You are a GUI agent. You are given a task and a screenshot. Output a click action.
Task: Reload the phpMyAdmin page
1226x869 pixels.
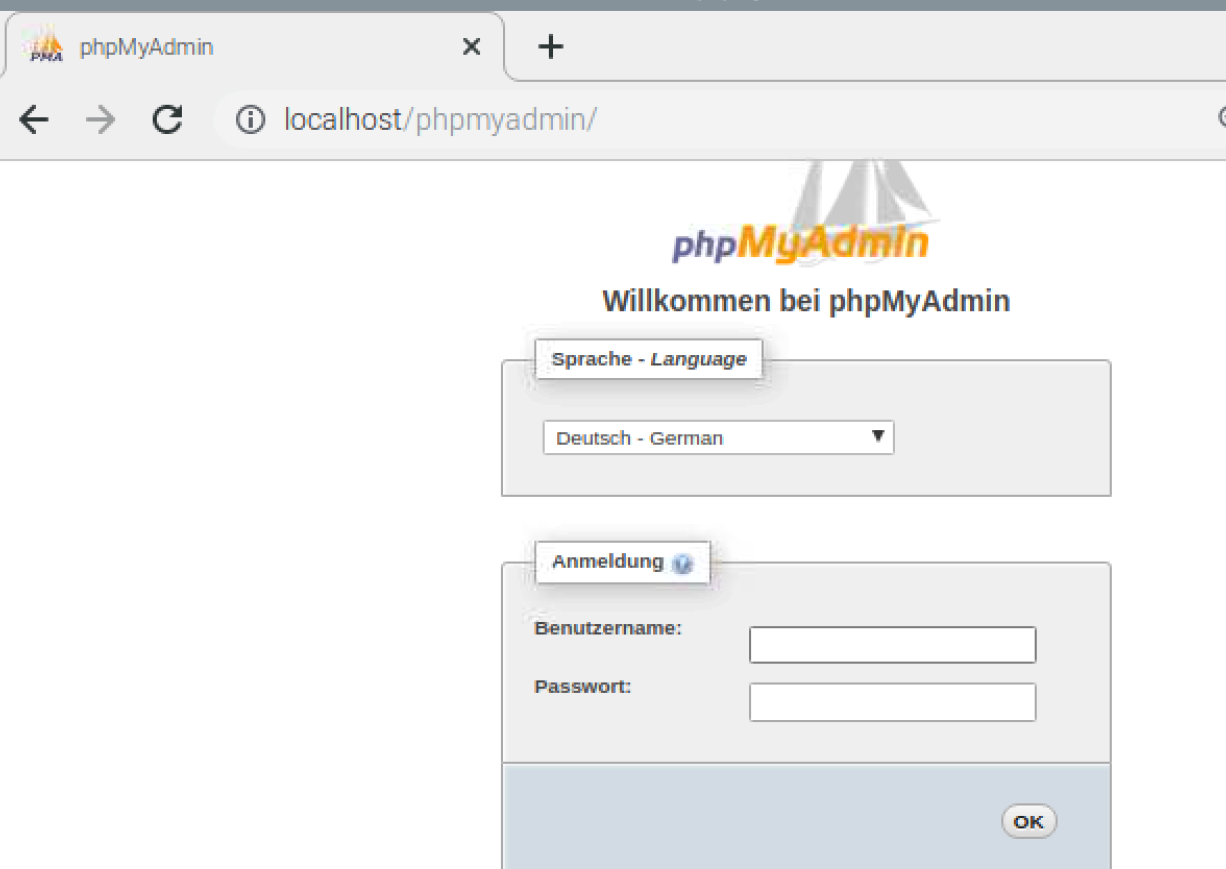(167, 121)
